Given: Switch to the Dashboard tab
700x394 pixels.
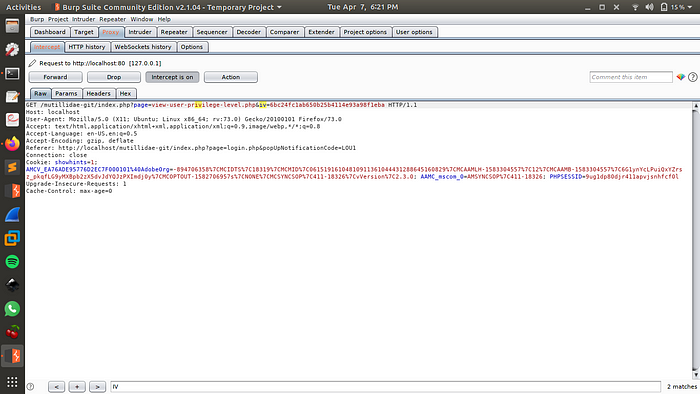Looking at the screenshot, I should coord(50,32).
